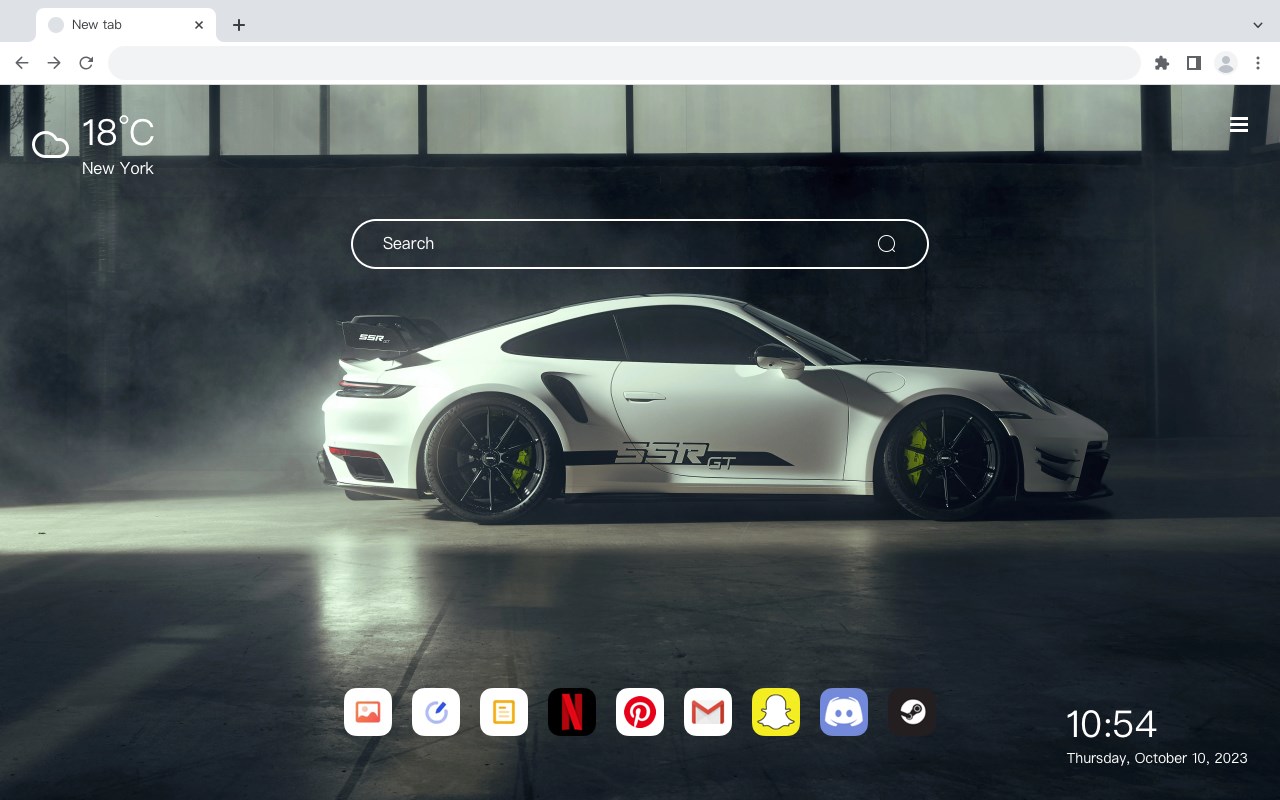The height and width of the screenshot is (800, 1280).
Task: Open the Snapchat shortcut
Action: [x=776, y=712]
